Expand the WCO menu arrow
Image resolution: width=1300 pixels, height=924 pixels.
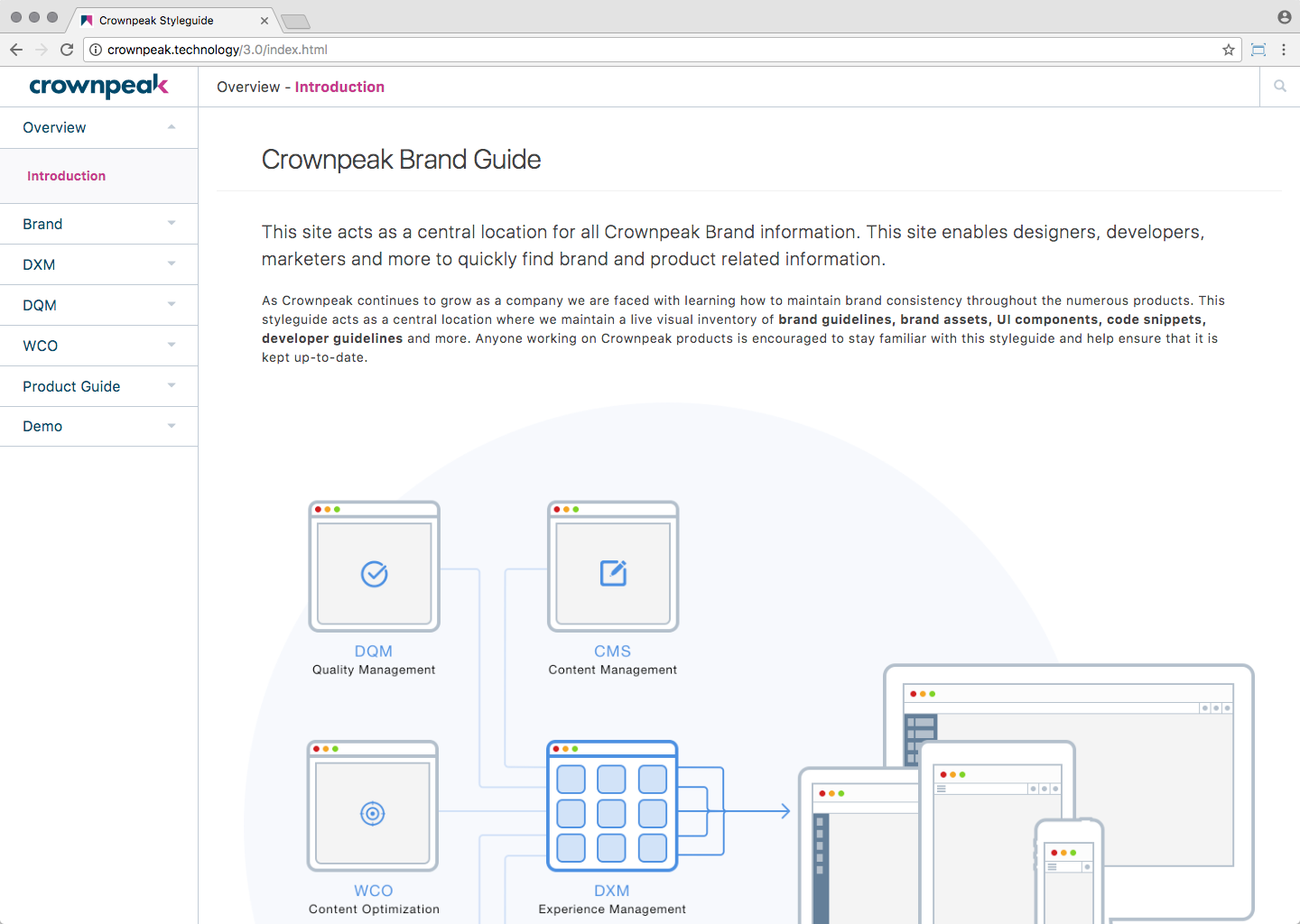[172, 345]
